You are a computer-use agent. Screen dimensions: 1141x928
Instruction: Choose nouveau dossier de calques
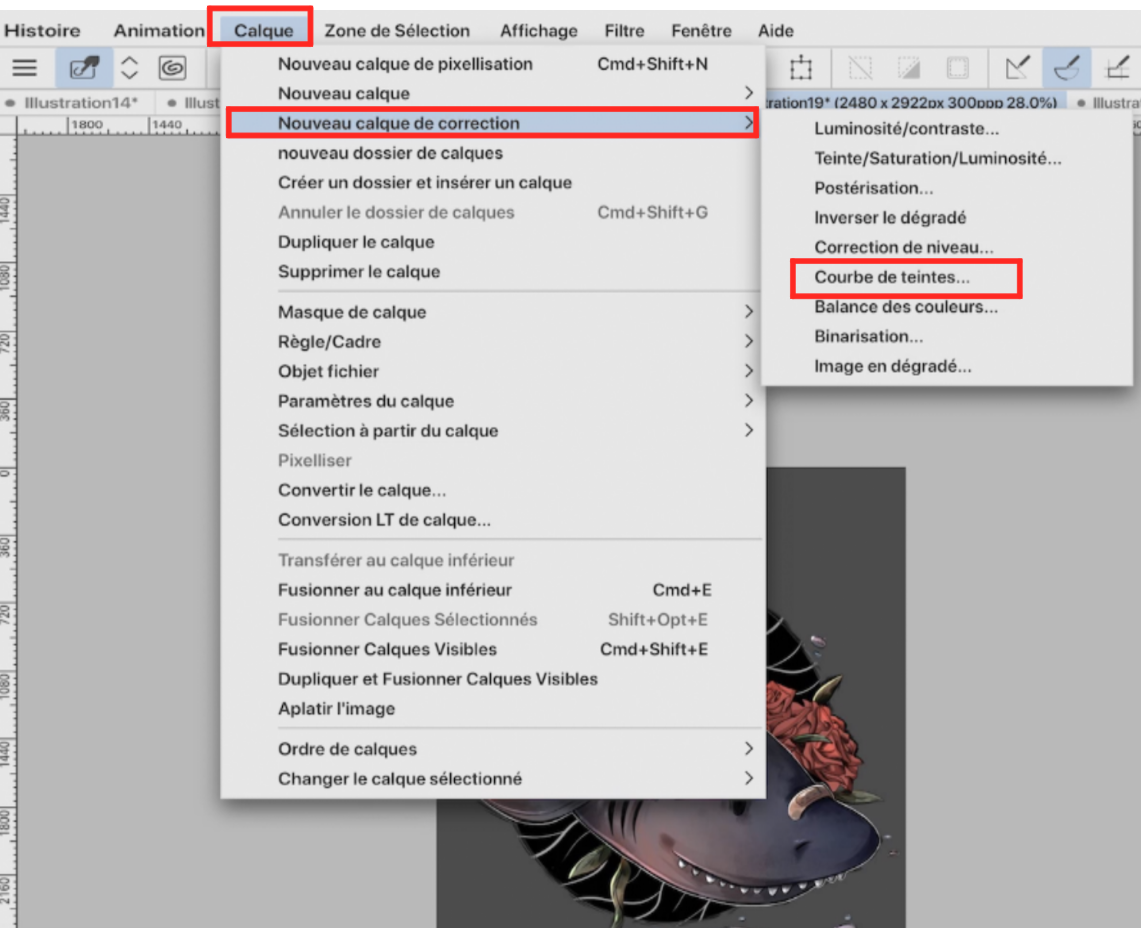493,153
